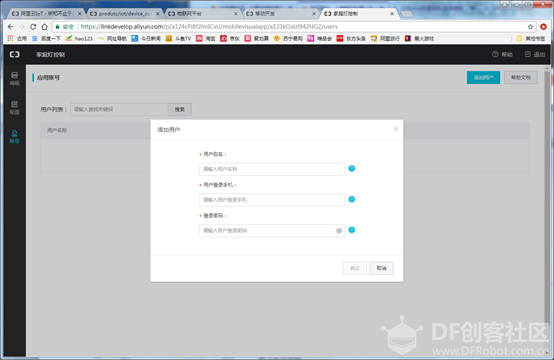Screen dimensions: 554x360
Task: Click the 确定 button in dialog
Action: 355,268
